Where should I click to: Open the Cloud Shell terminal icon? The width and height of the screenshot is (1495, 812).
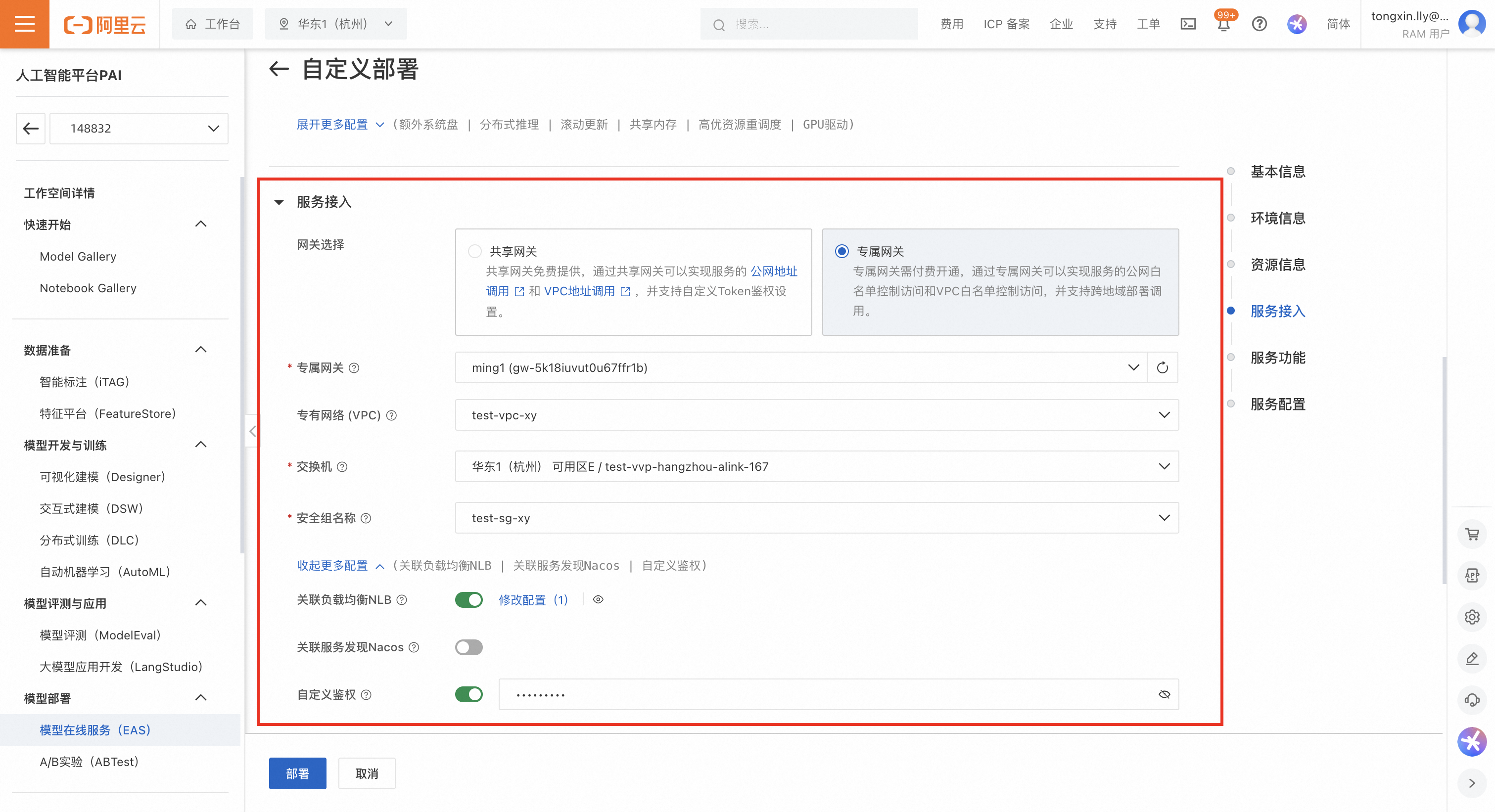pyautogui.click(x=1188, y=24)
